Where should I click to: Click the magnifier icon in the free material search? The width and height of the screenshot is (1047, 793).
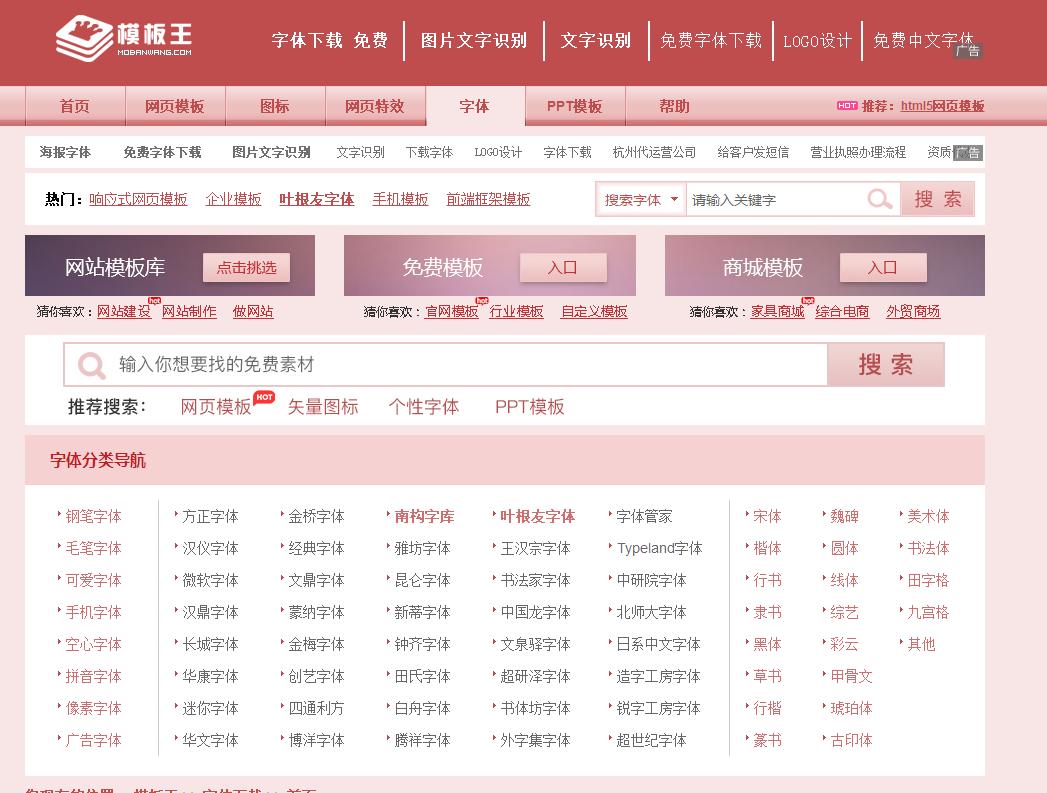(x=89, y=364)
